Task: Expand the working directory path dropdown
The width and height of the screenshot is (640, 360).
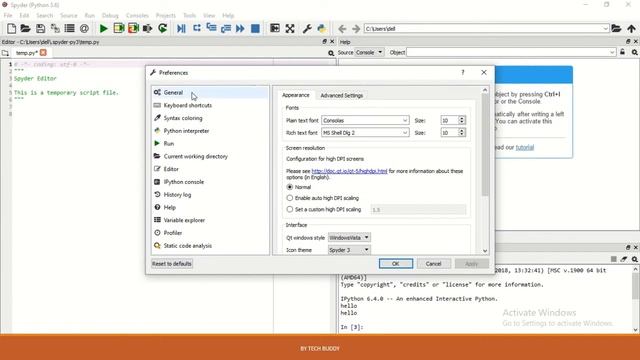Action: click(x=605, y=29)
